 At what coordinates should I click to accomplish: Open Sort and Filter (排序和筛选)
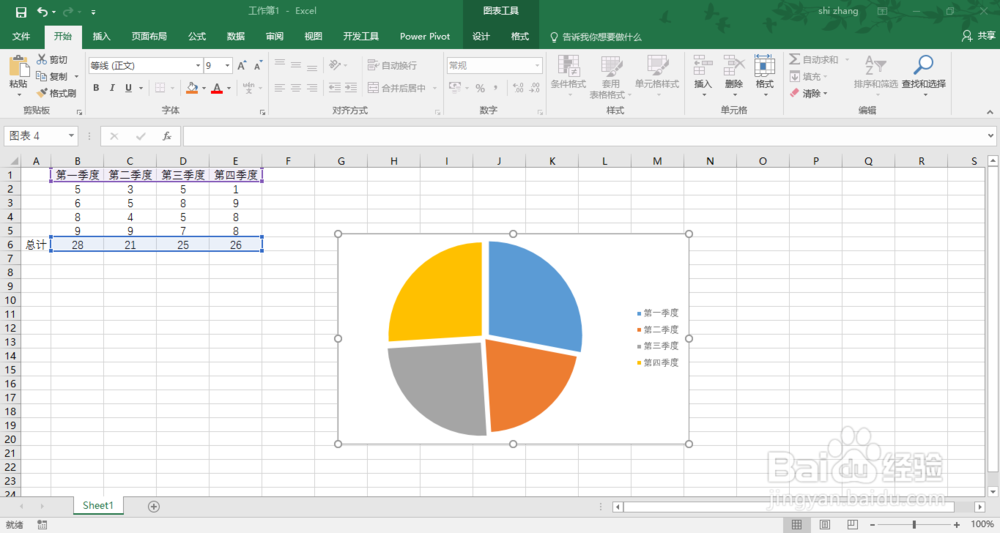[876, 73]
